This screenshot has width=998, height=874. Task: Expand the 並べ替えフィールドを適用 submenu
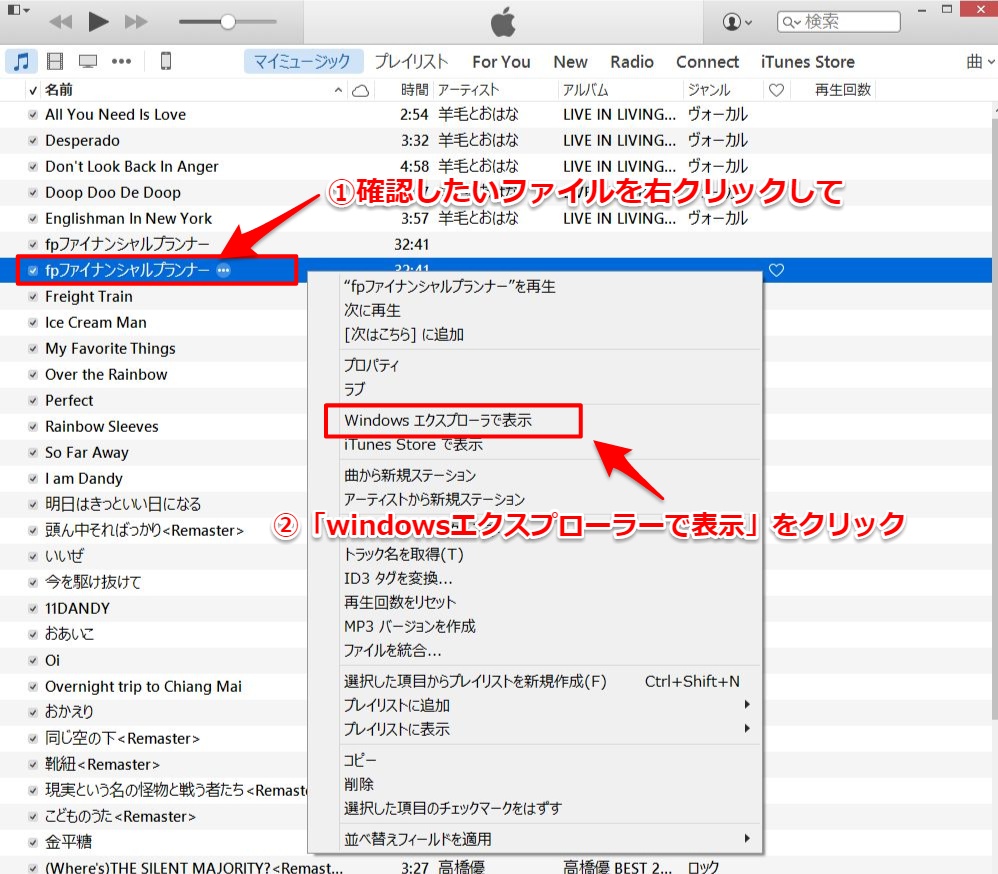(x=418, y=840)
